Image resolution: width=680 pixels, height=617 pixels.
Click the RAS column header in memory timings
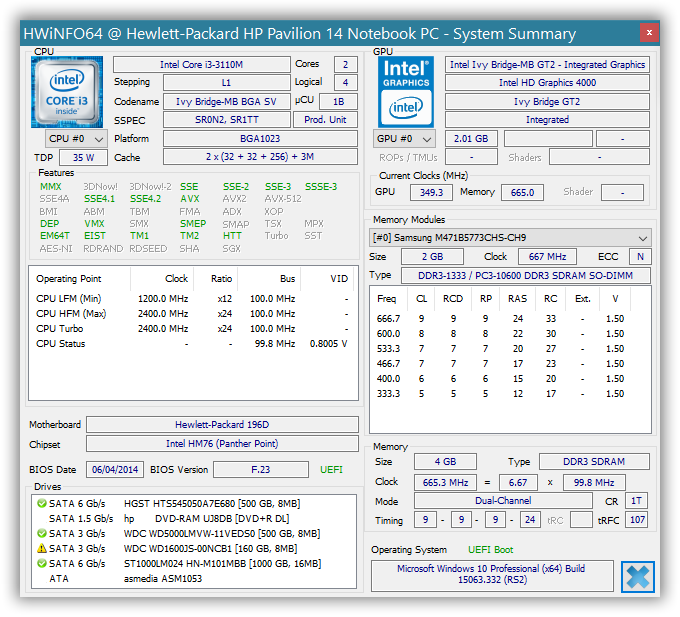[x=517, y=299]
